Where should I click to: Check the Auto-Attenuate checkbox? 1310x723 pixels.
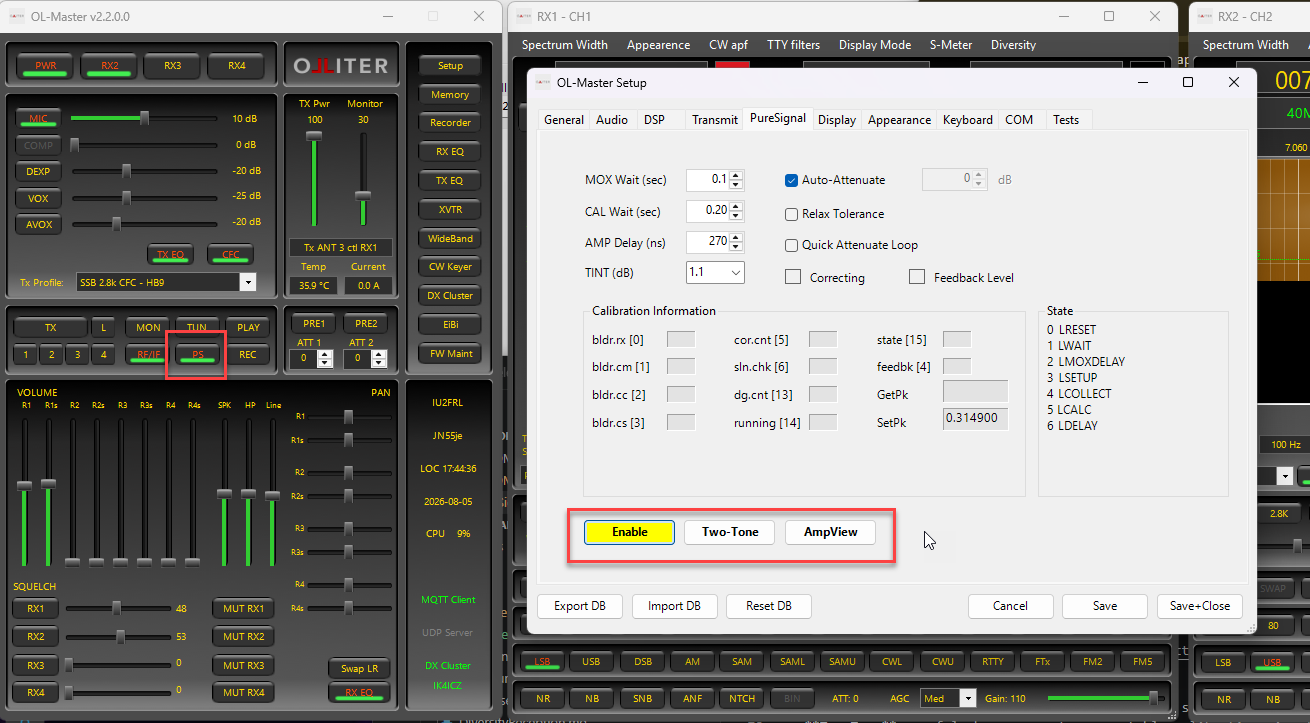point(792,180)
